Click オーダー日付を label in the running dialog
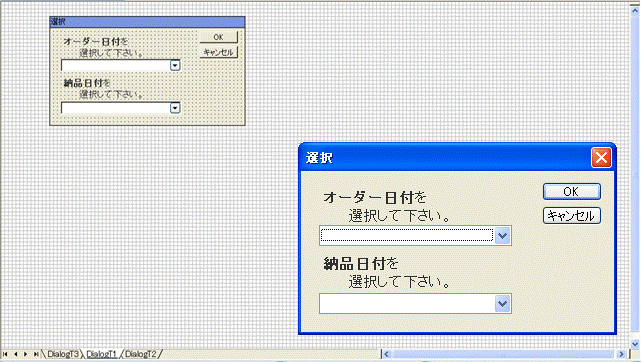Viewport: 641px width, 362px height. tap(375, 198)
